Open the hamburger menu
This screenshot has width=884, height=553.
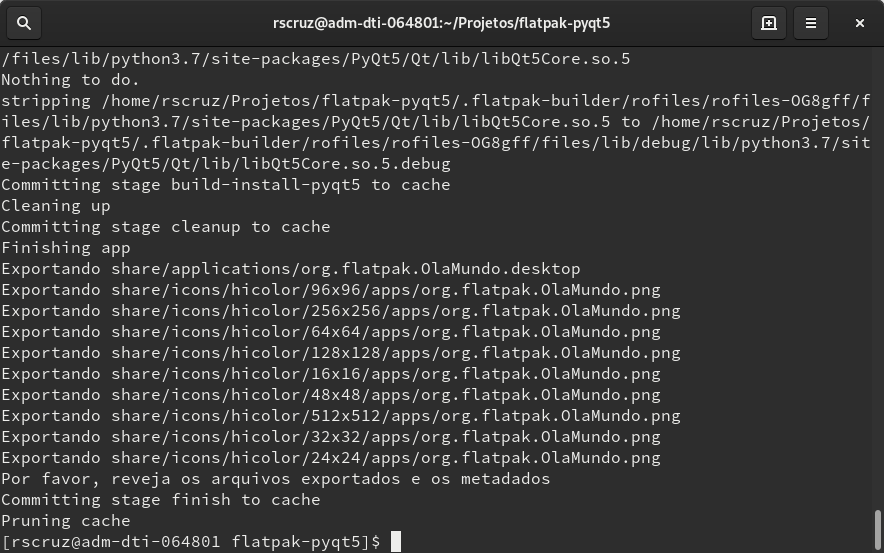point(811,23)
